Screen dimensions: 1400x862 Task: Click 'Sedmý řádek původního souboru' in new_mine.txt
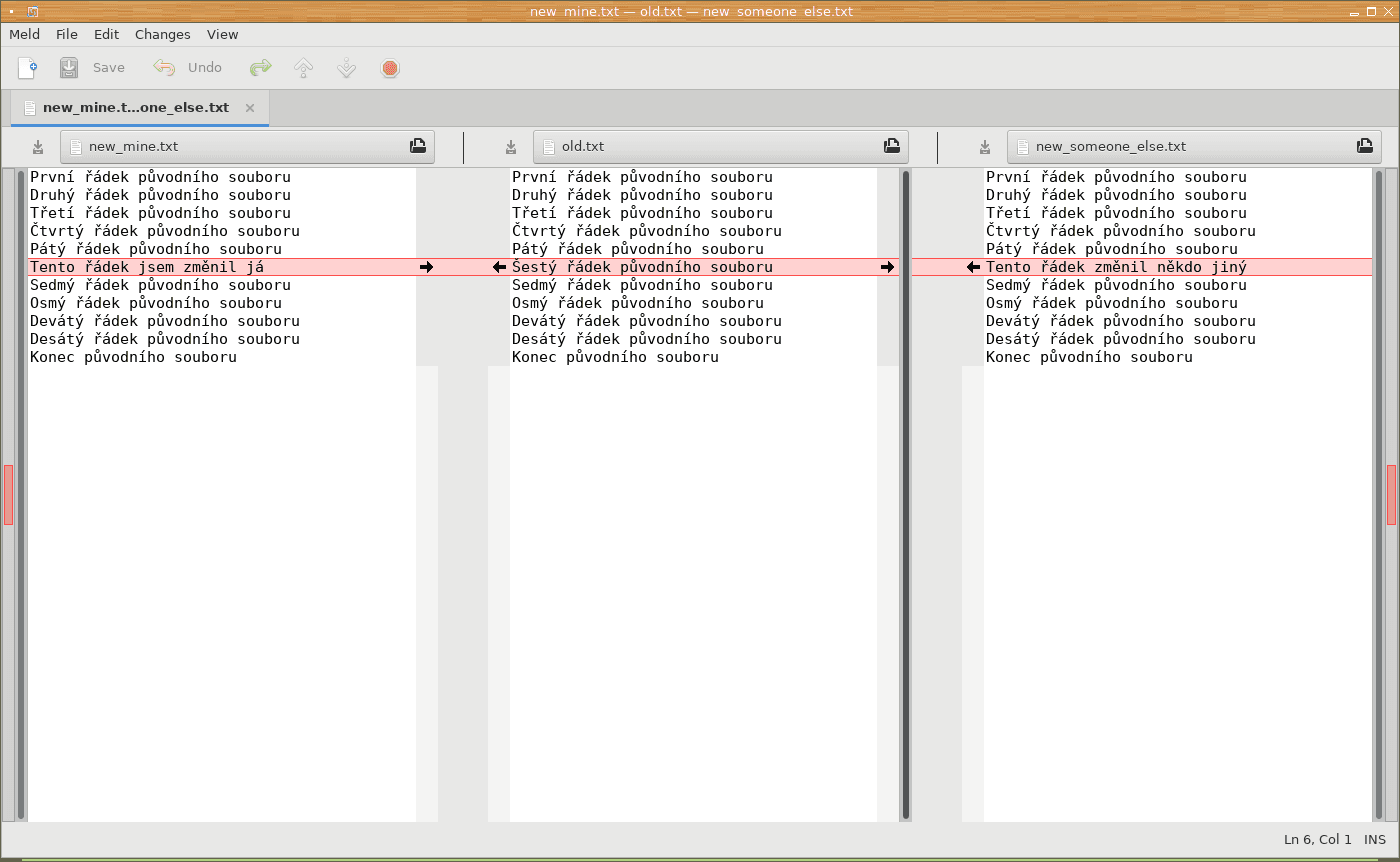[160, 285]
